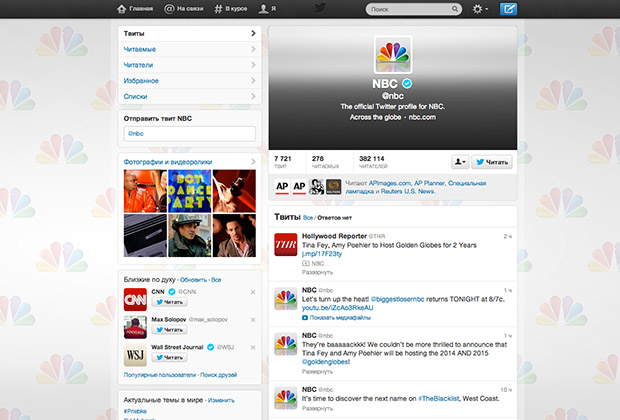Open Популярные пользователи link

pos(160,375)
